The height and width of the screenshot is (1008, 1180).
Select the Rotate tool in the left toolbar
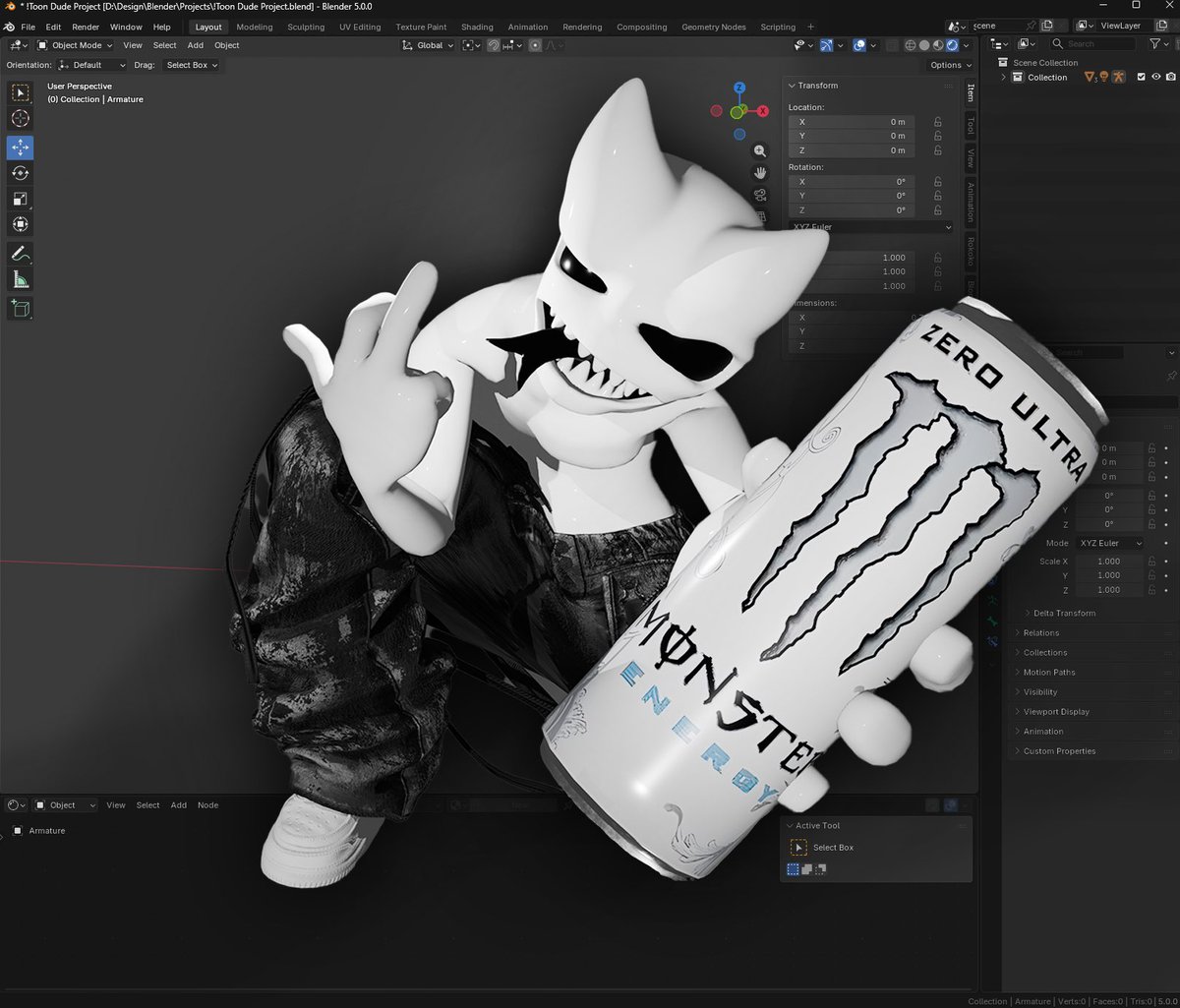(x=20, y=173)
